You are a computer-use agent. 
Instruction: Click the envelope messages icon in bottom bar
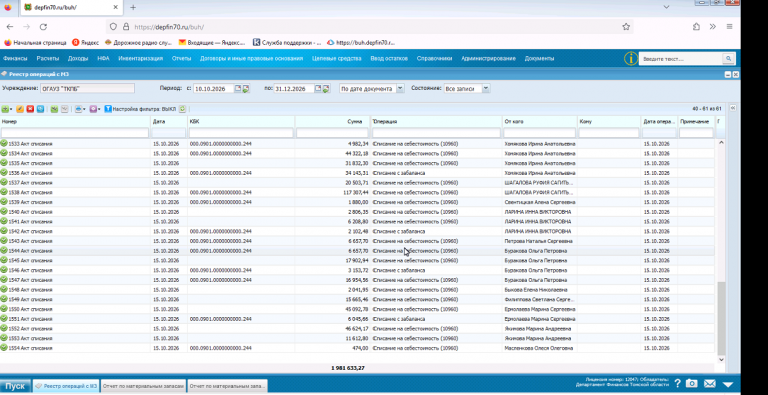[x=710, y=383]
